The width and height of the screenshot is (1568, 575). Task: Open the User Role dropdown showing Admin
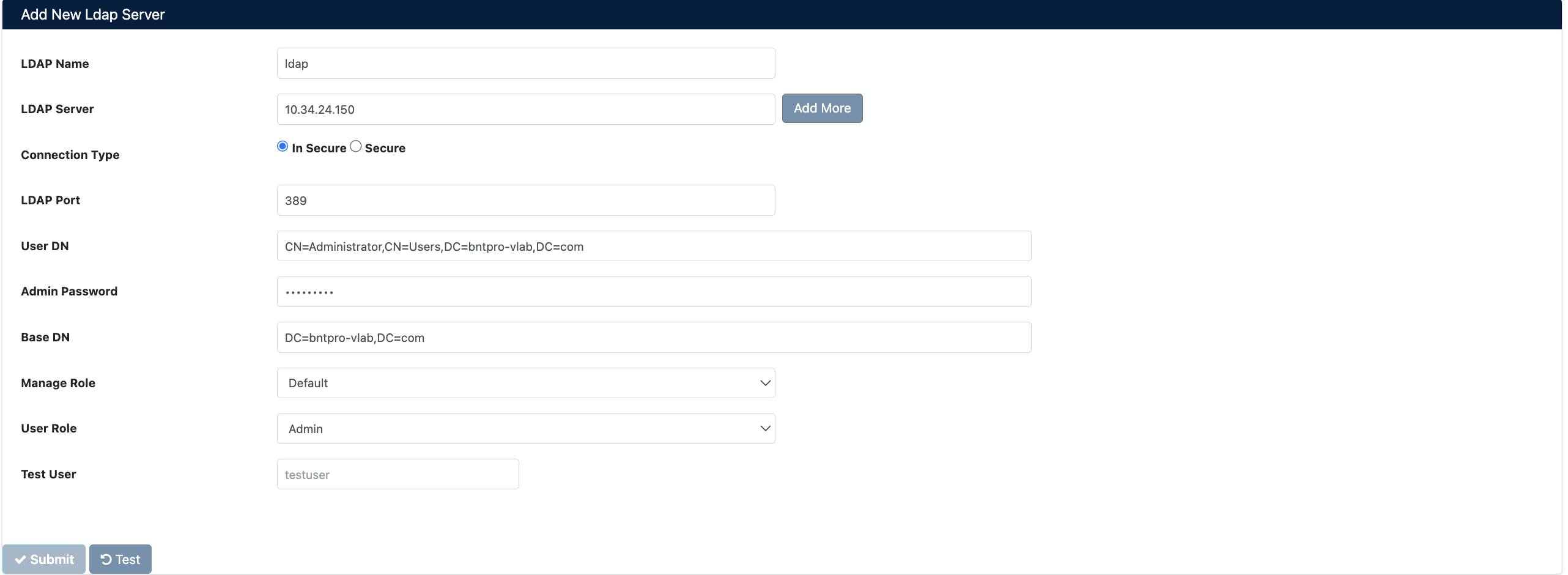click(525, 428)
